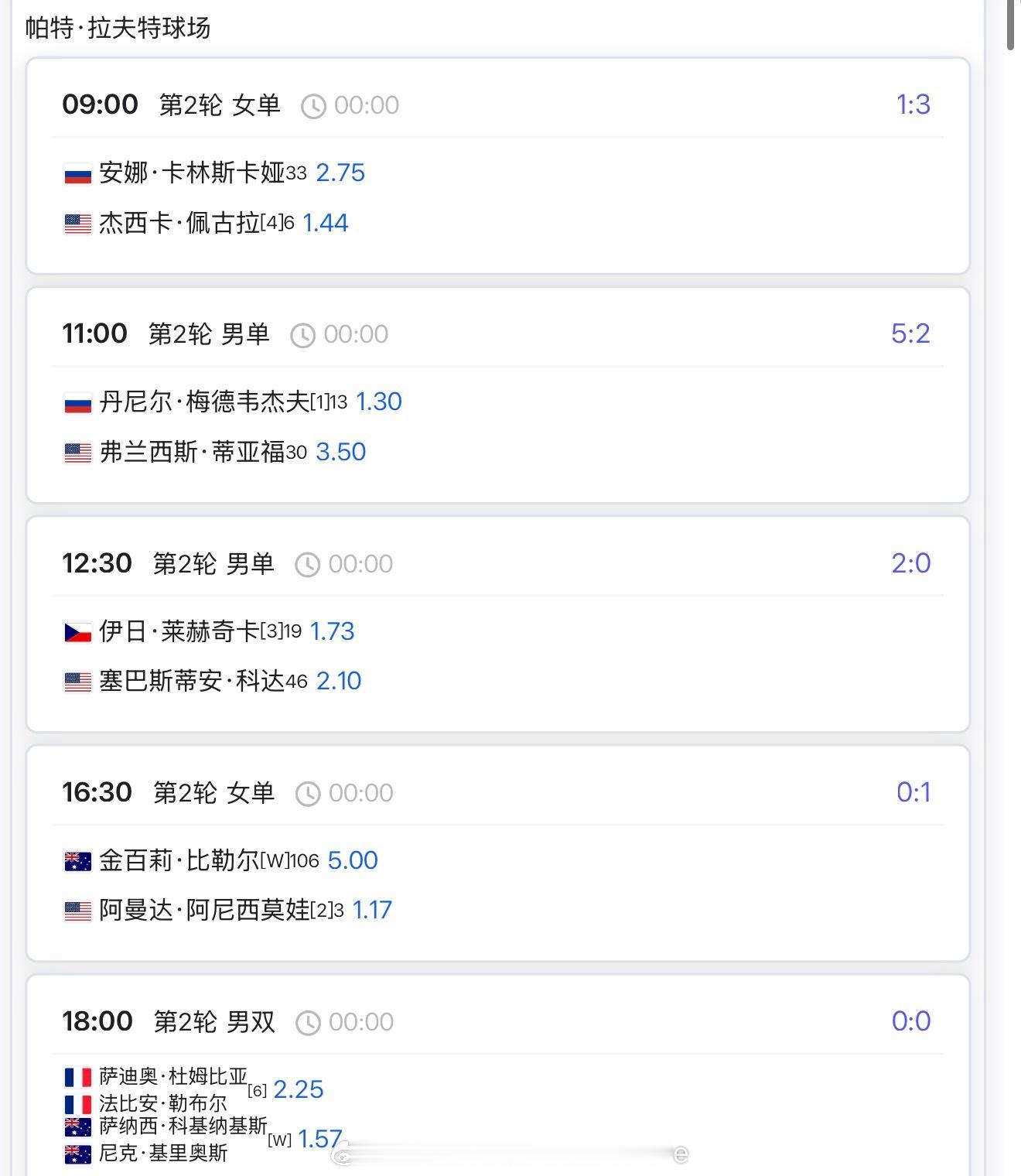Screen dimensions: 1021x1176
Task: Click the clock icon in the 11:00 match
Action: pyautogui.click(x=302, y=335)
